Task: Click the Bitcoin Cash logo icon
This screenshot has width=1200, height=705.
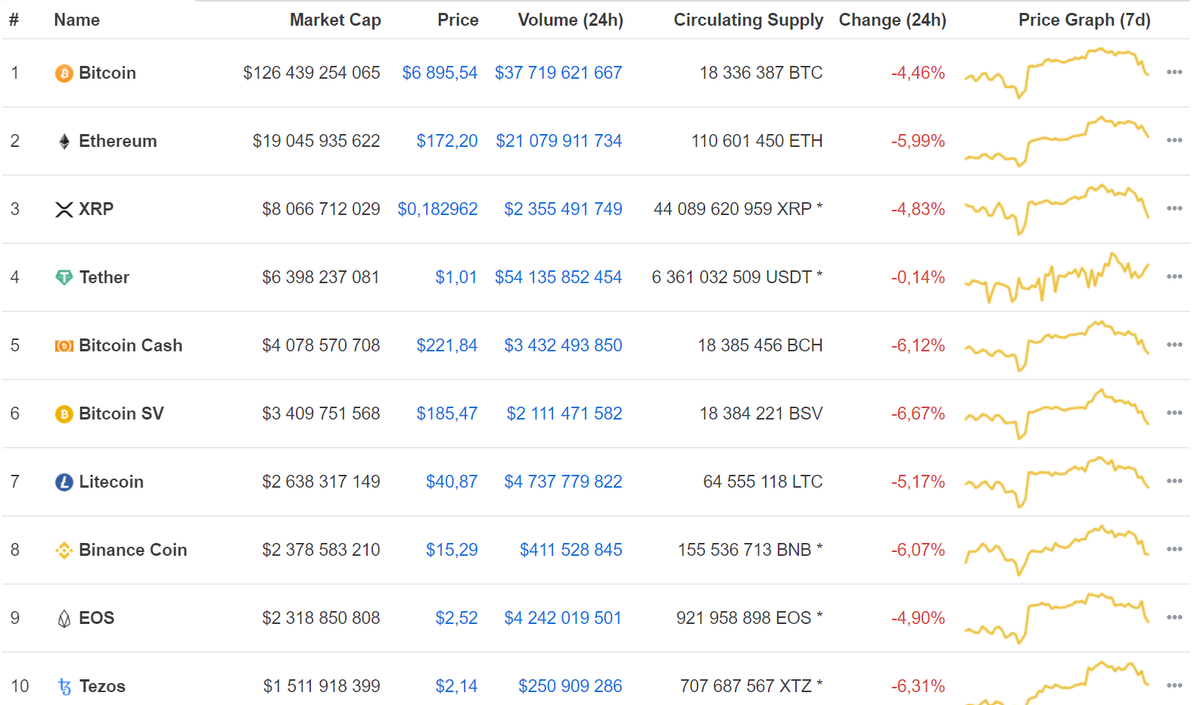Action: coord(64,345)
